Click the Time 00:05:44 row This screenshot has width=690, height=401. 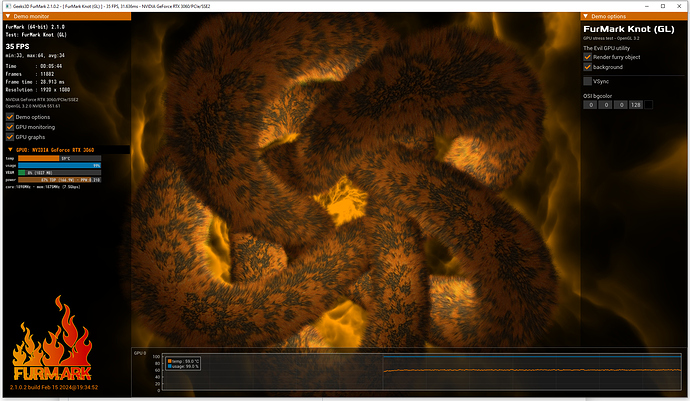(34, 66)
